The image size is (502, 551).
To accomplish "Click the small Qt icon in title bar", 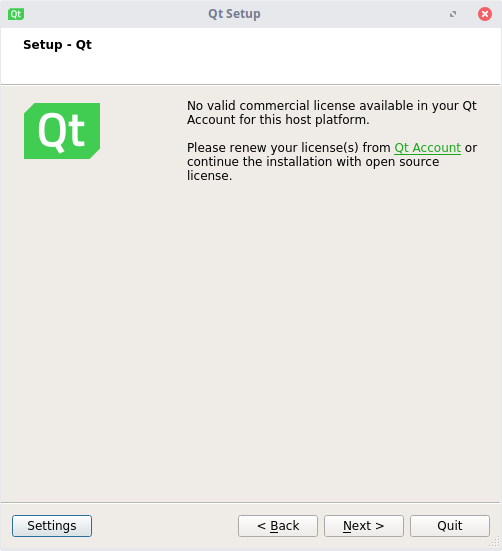I will (16, 14).
